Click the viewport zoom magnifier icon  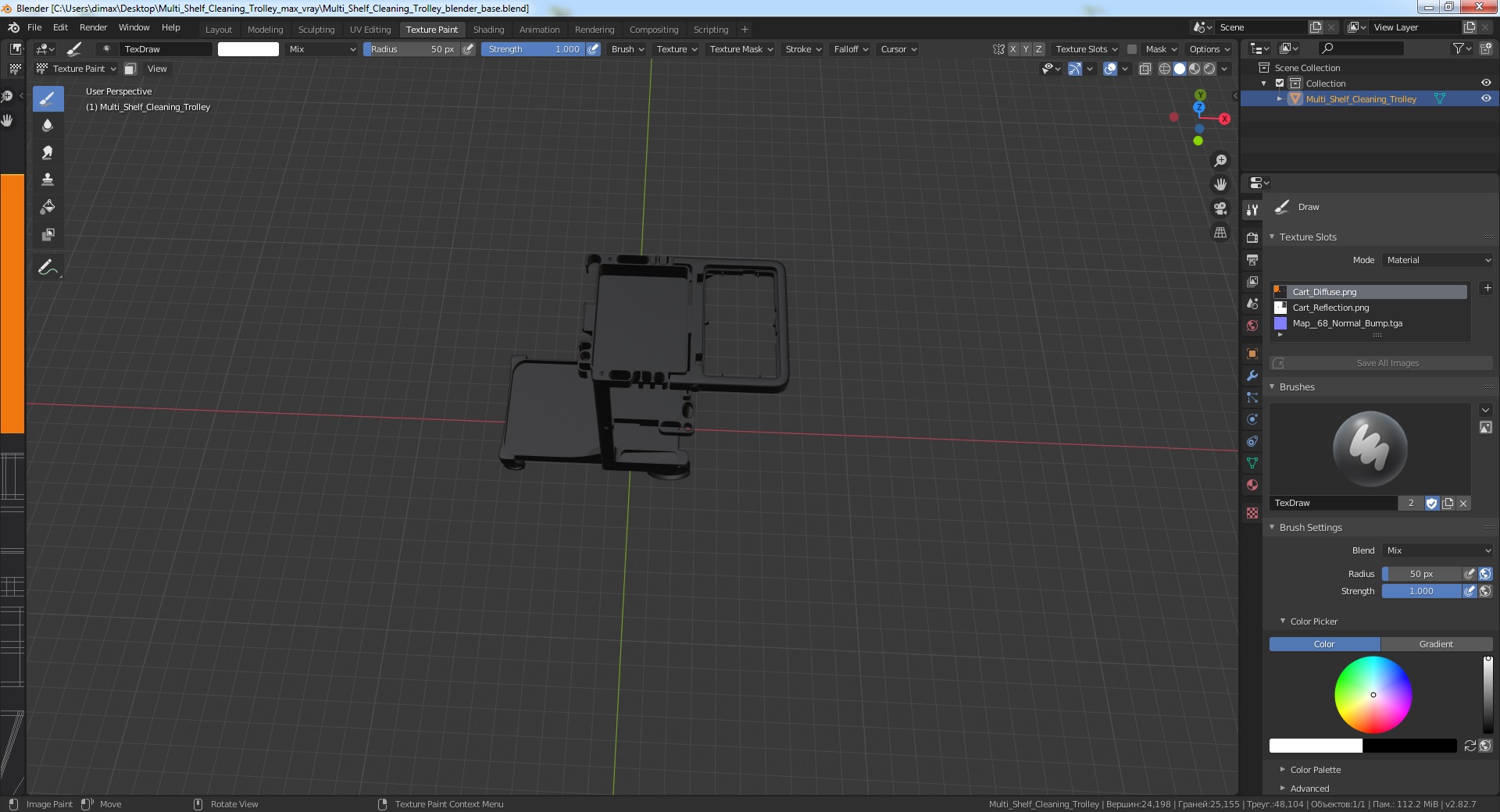coord(1220,161)
